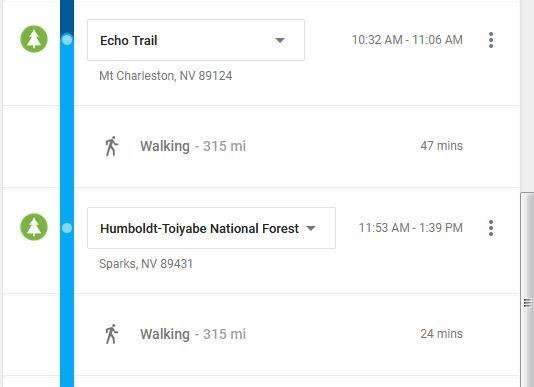Expand the Echo Trail place dropdown arrow
This screenshot has height=387, width=534.
point(280,40)
